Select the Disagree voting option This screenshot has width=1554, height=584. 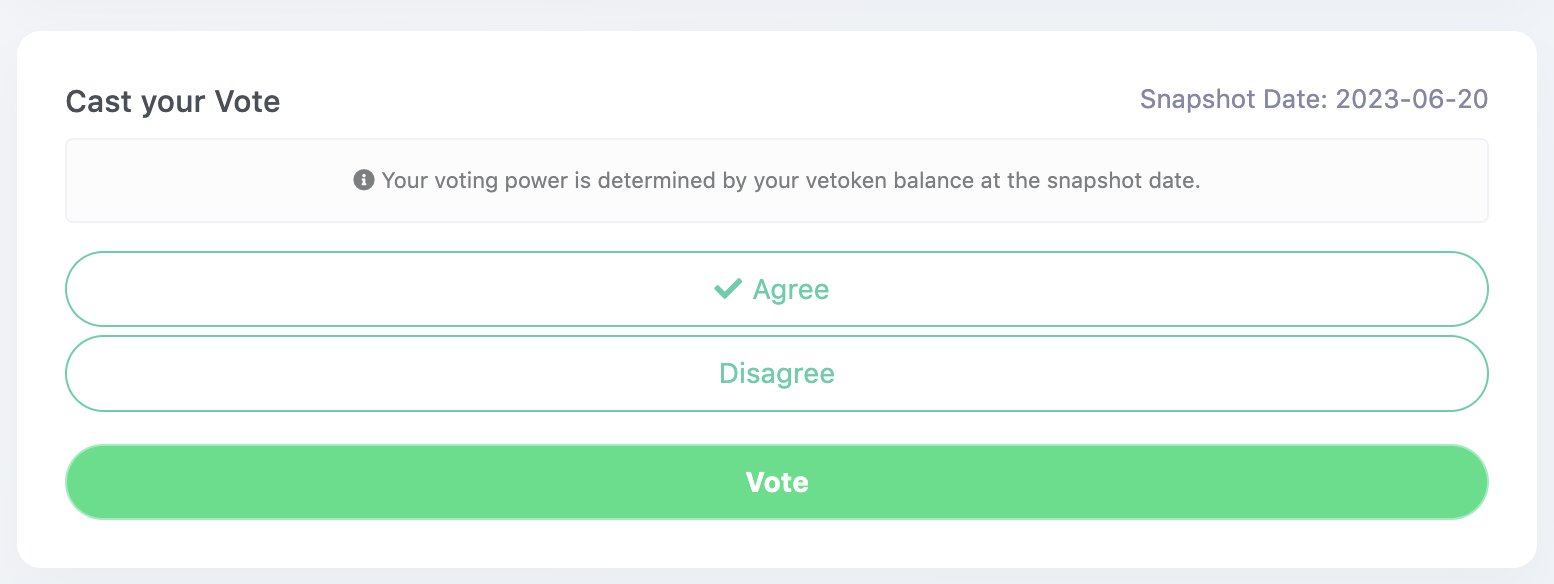777,373
